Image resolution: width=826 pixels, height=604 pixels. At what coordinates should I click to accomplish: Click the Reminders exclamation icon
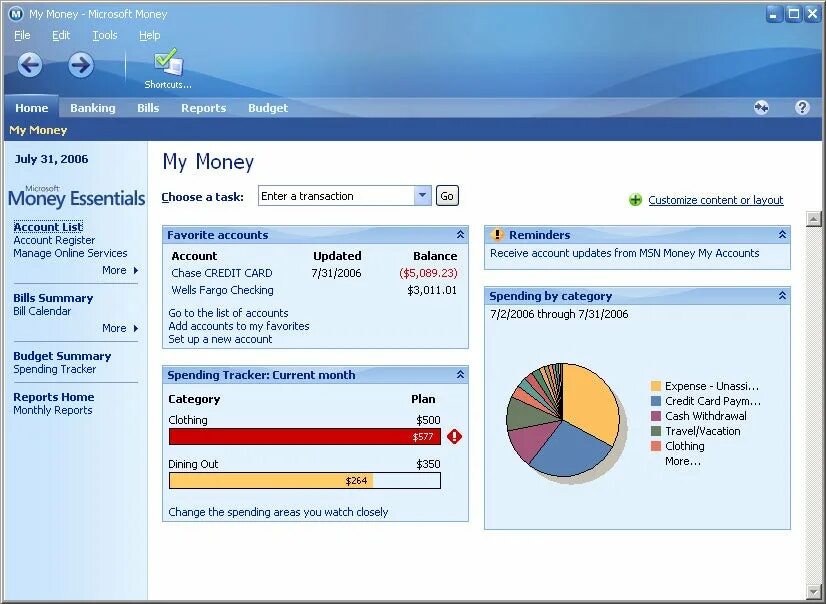coord(497,234)
